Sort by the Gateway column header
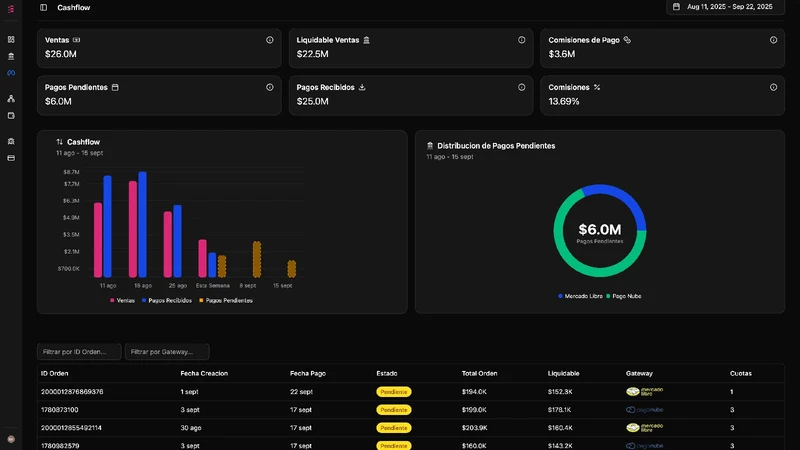The height and width of the screenshot is (450, 800). click(639, 373)
